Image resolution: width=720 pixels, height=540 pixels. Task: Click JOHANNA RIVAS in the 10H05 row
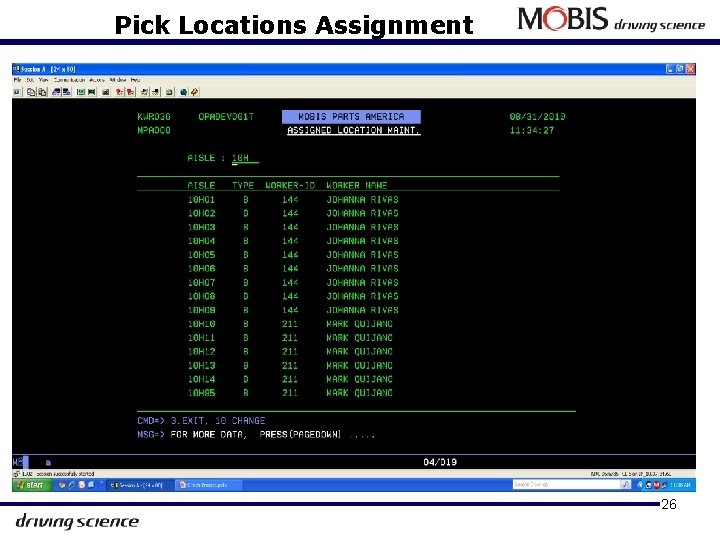pyautogui.click(x=362, y=255)
